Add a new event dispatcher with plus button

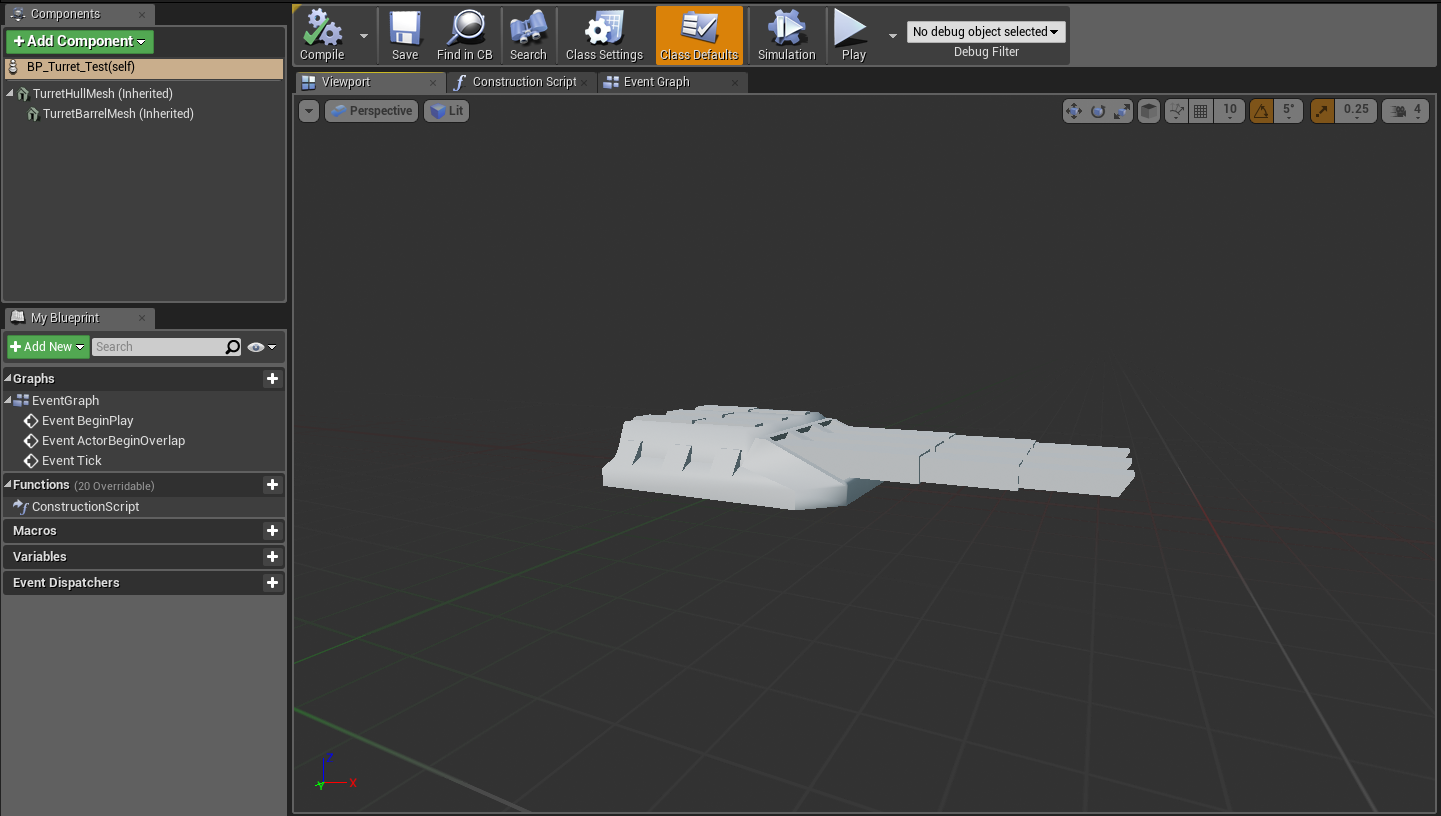pos(272,583)
